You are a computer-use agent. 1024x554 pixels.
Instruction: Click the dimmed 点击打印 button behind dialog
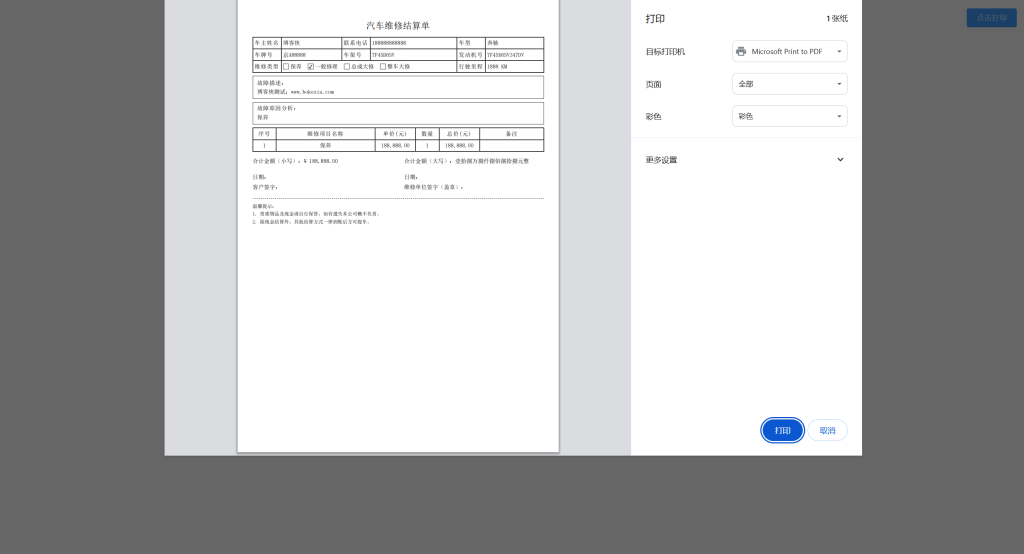tap(991, 18)
